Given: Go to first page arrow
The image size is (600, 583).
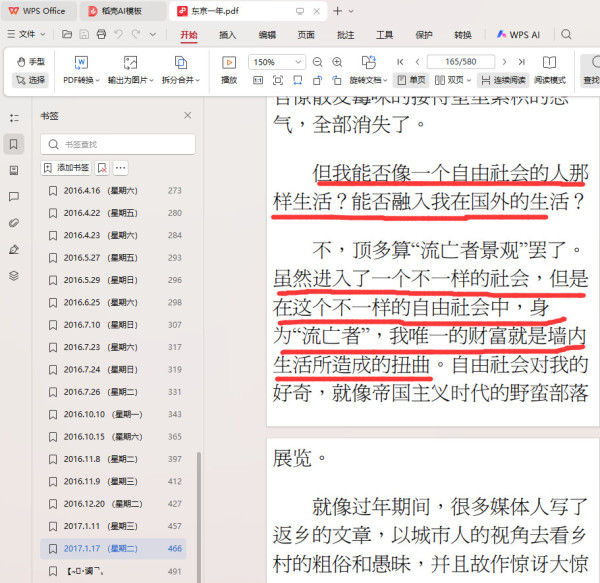Looking at the screenshot, I should [400, 62].
